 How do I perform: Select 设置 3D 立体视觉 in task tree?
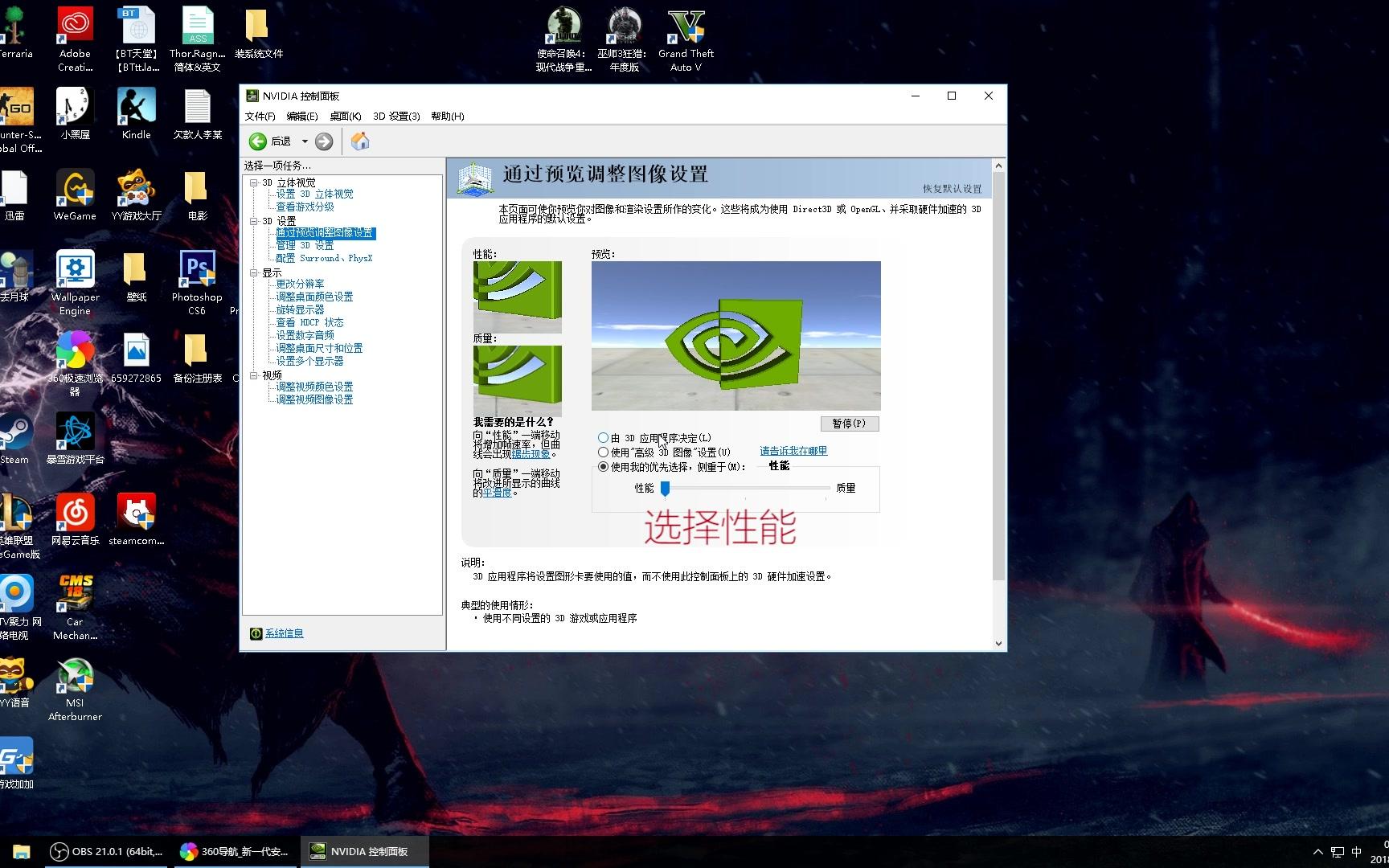click(x=315, y=194)
